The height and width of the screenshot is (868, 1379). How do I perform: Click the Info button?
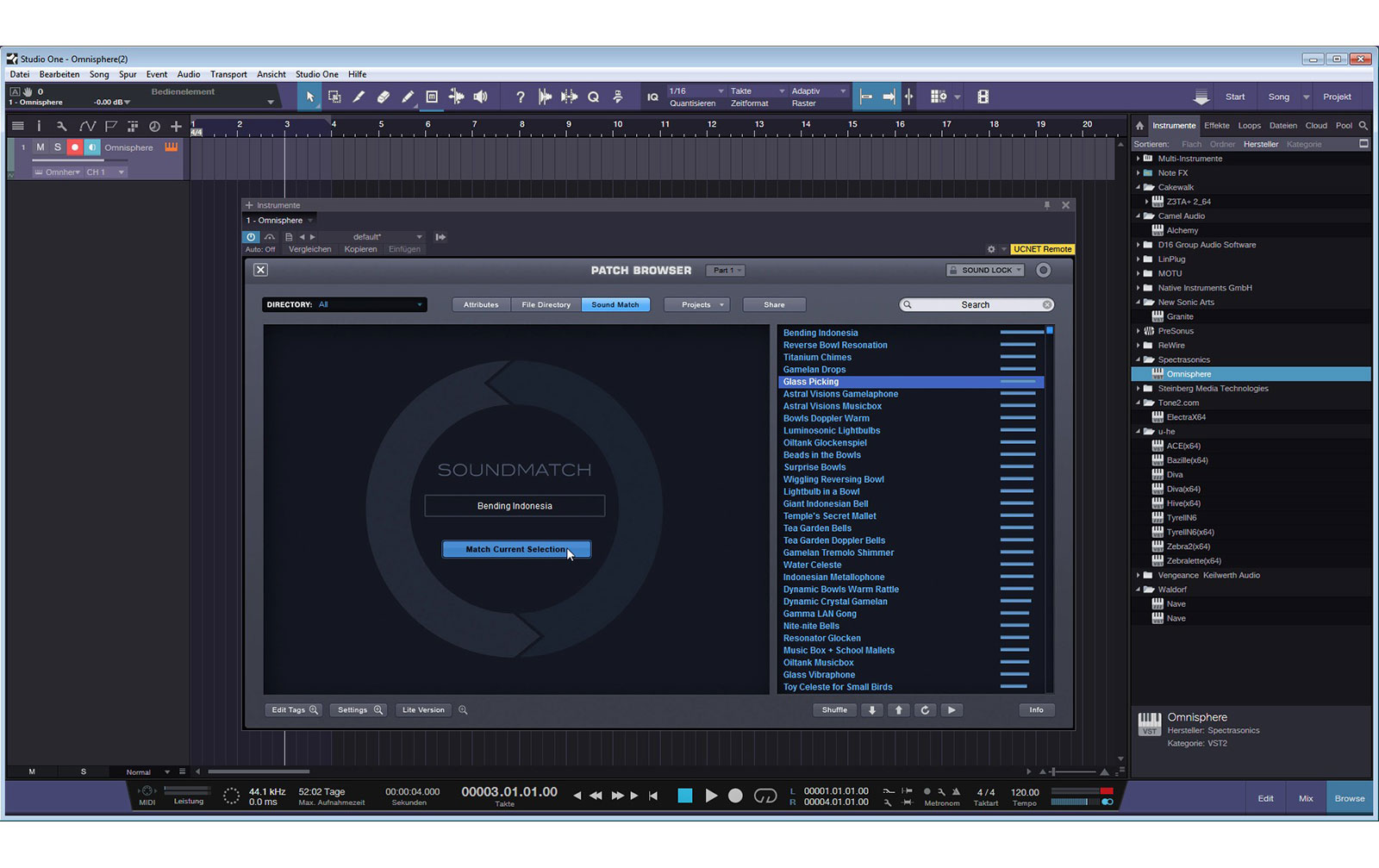1036,710
